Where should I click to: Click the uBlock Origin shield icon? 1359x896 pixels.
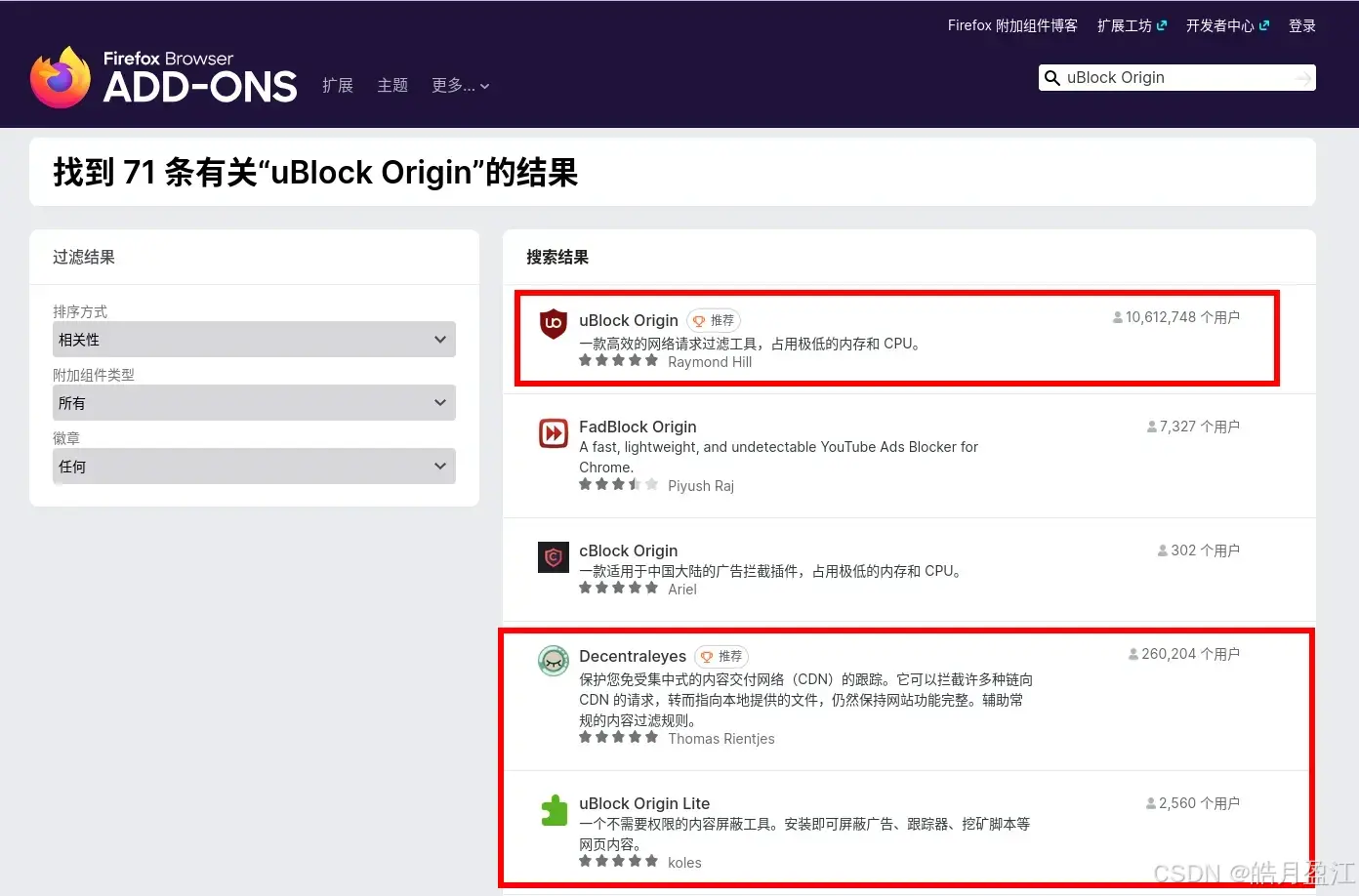point(554,323)
